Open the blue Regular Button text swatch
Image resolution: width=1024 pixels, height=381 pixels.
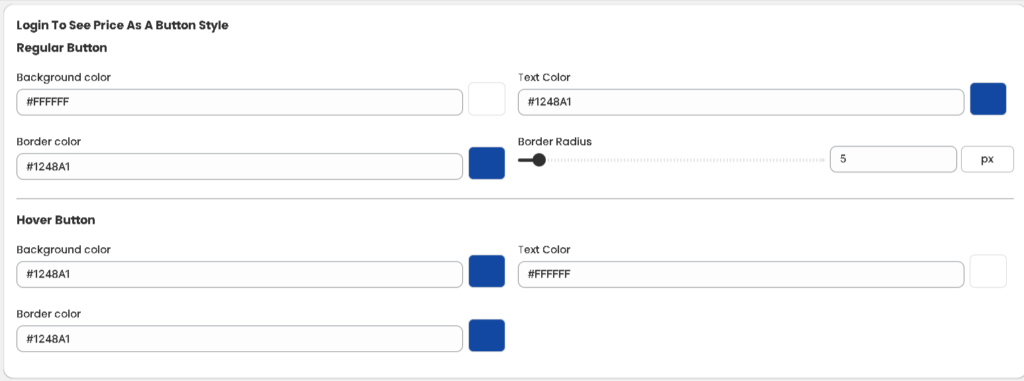[x=988, y=99]
